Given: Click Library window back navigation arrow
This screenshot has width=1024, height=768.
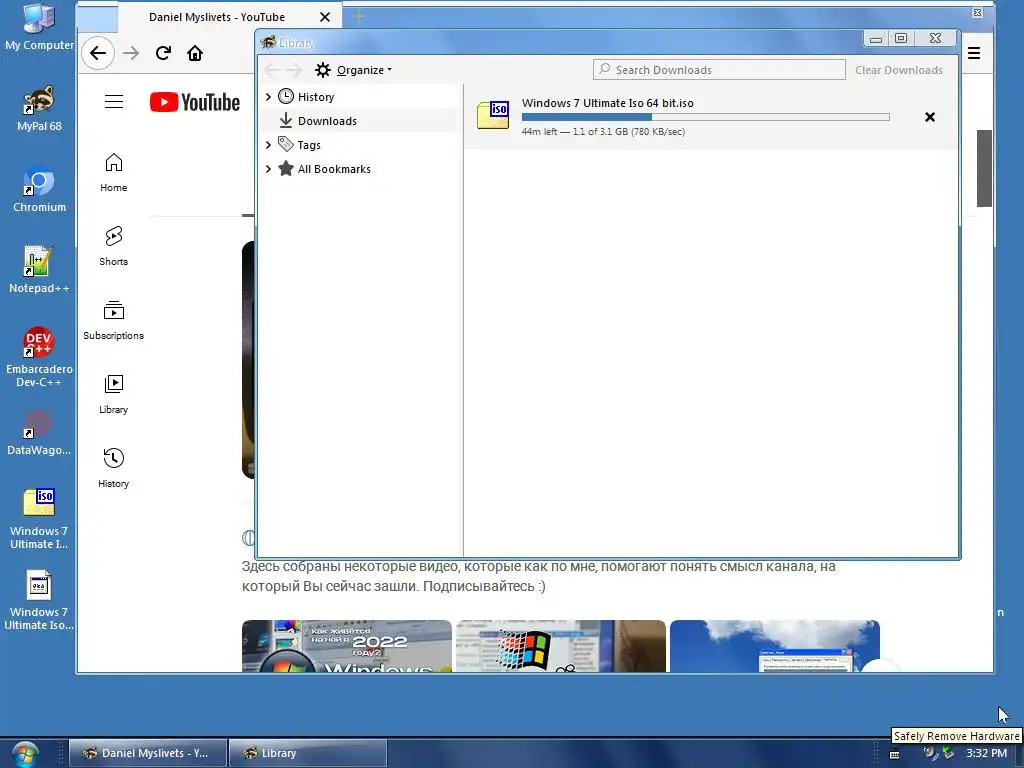Looking at the screenshot, I should pos(273,70).
